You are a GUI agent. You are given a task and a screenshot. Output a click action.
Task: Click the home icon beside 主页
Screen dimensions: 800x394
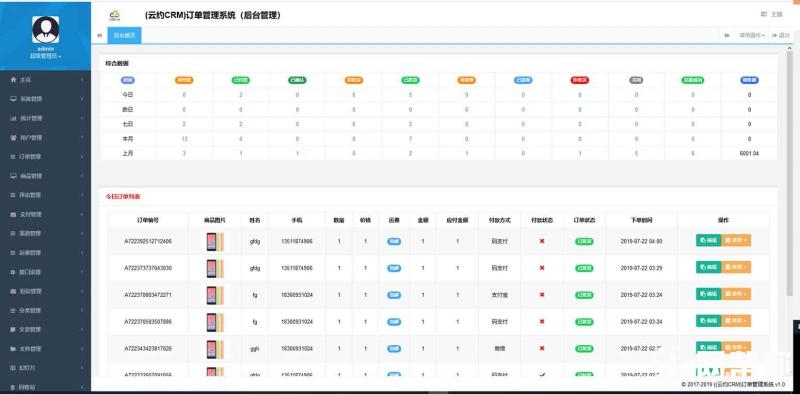coord(13,80)
